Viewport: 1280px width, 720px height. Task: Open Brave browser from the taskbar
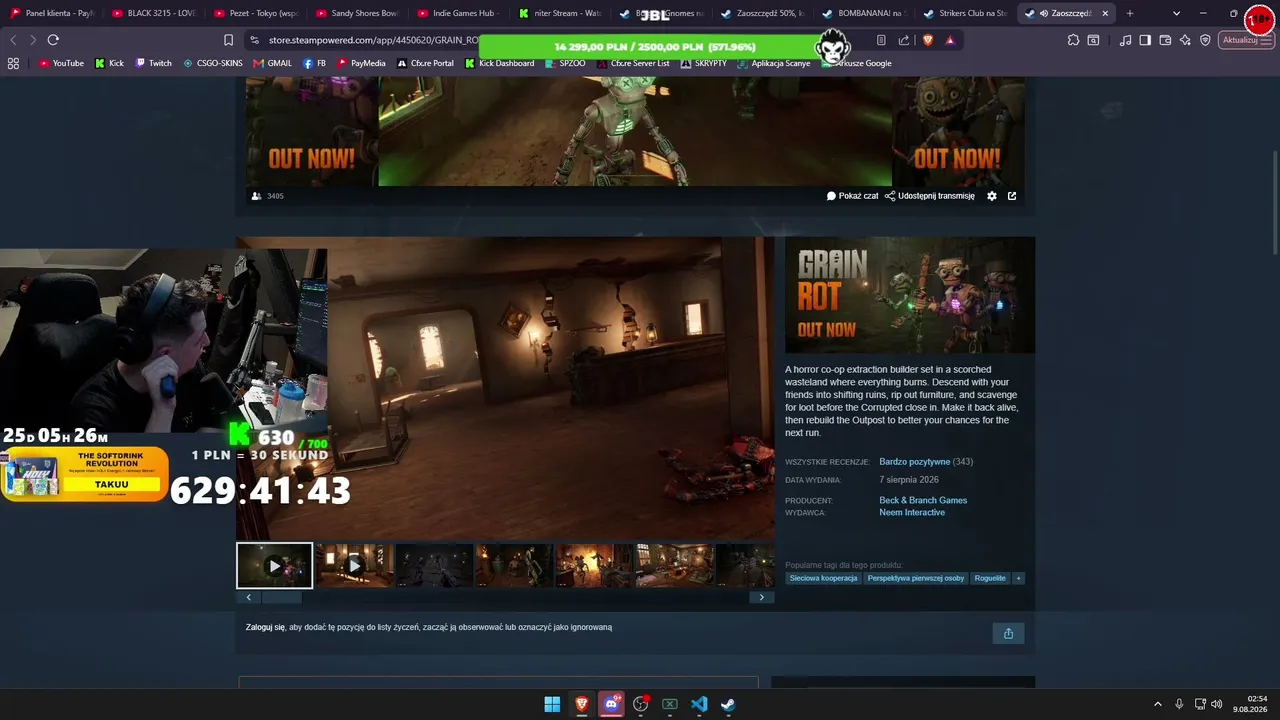point(581,704)
